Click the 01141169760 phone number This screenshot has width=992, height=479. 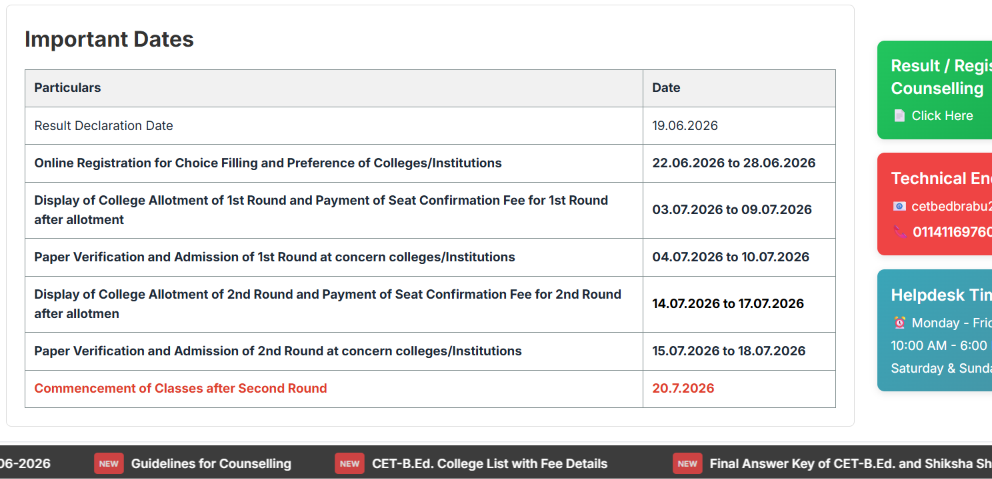point(952,232)
